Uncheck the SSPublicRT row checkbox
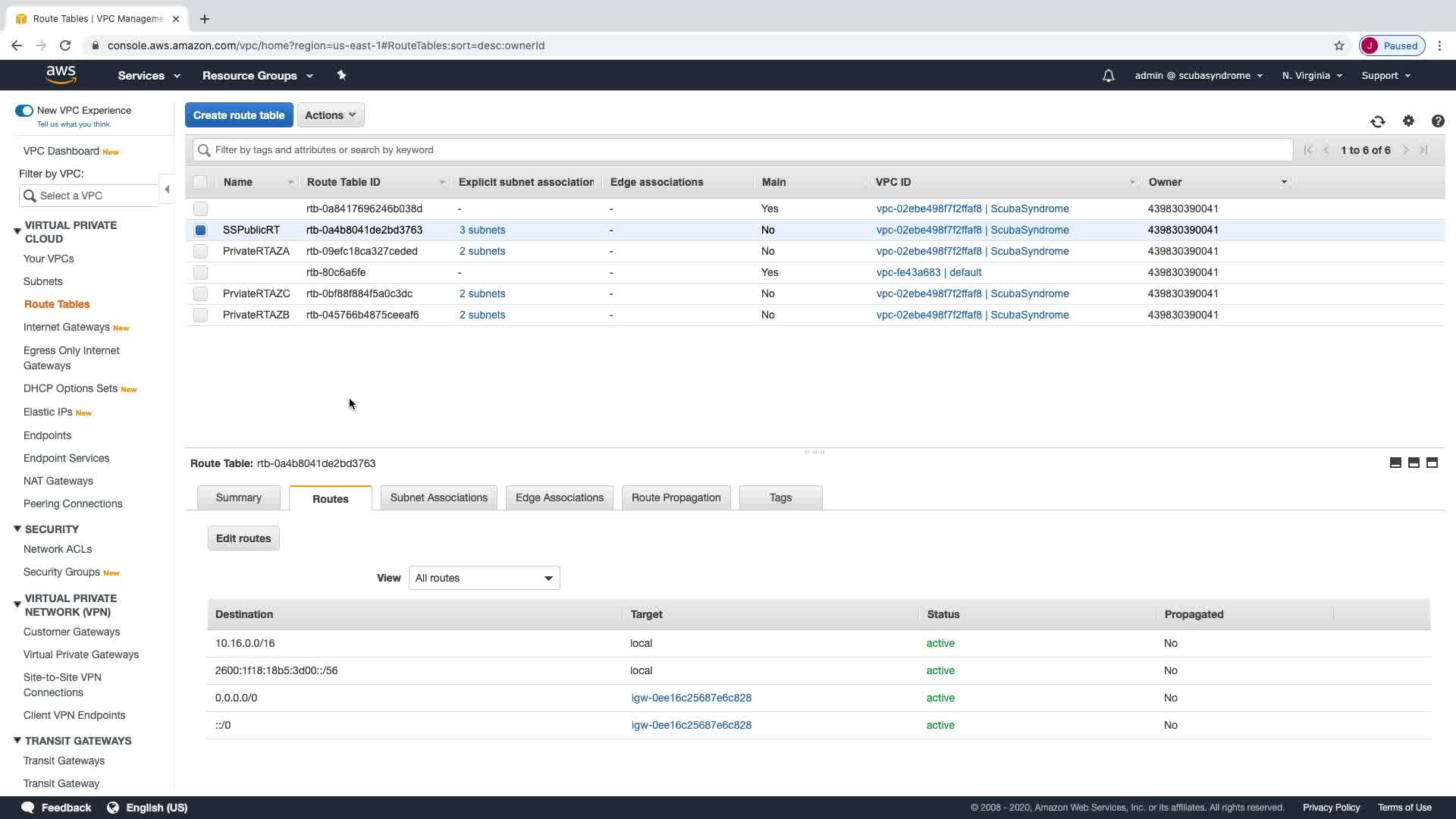 [x=200, y=230]
